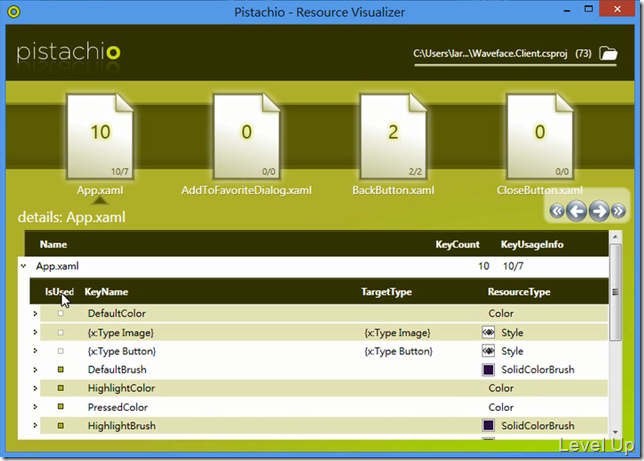Select the BackButton.xaml file card

(393, 136)
